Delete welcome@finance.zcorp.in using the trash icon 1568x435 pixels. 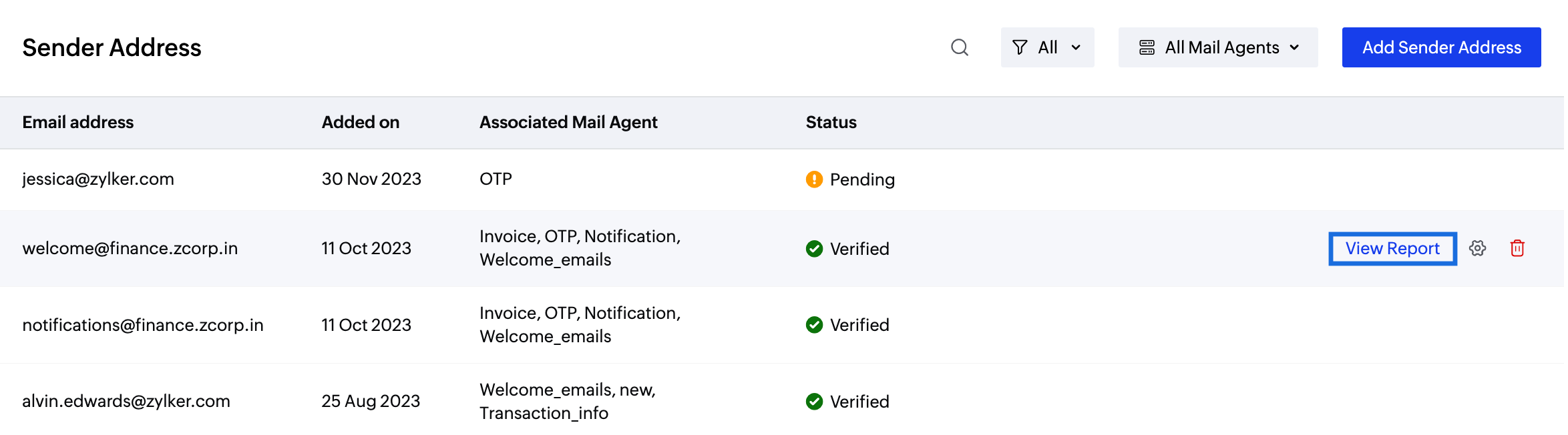pyautogui.click(x=1517, y=248)
